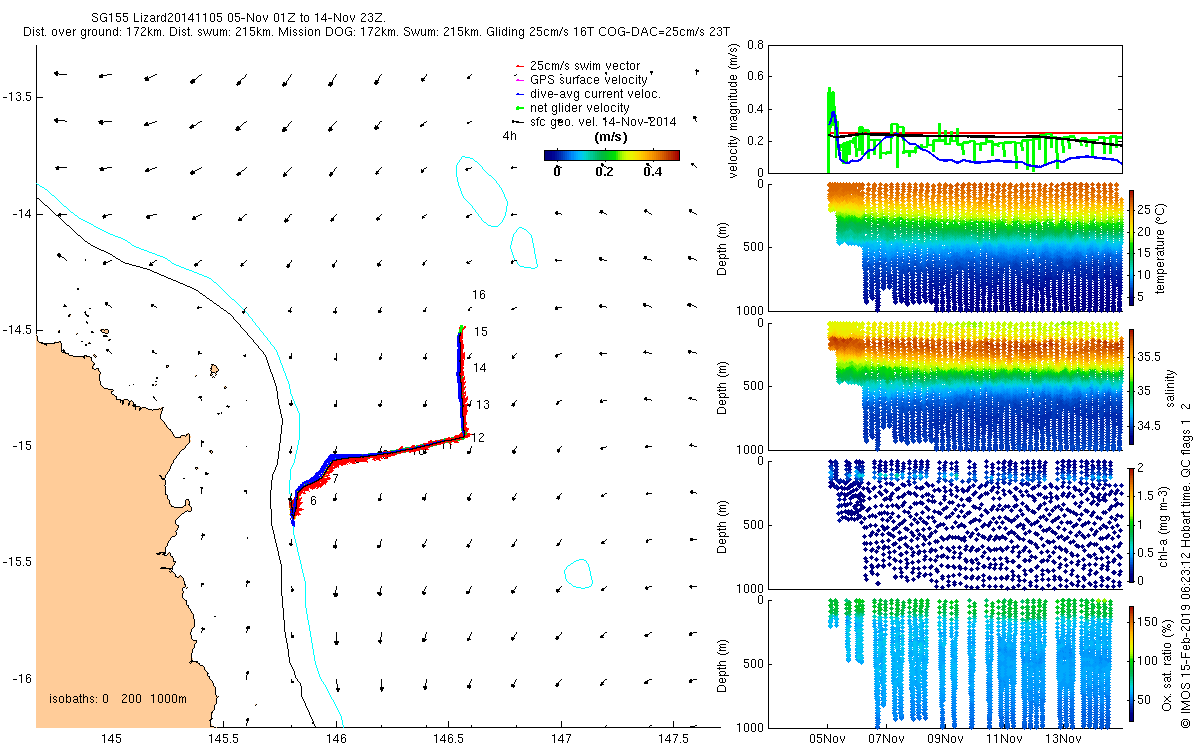Click the '09Nov' date tick

tap(945, 739)
